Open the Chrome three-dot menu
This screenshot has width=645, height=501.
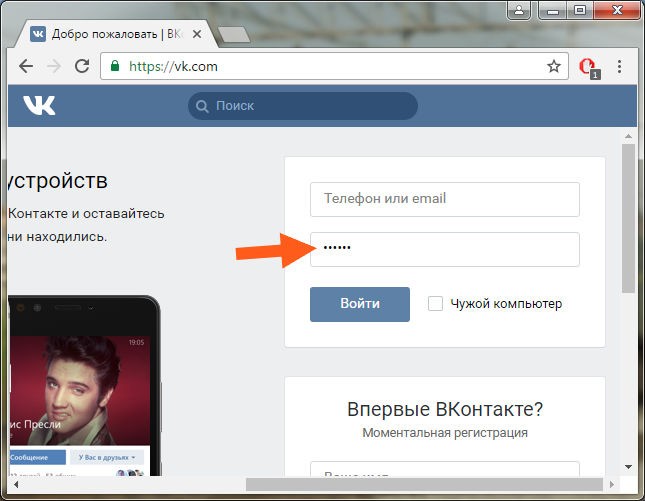tap(619, 66)
